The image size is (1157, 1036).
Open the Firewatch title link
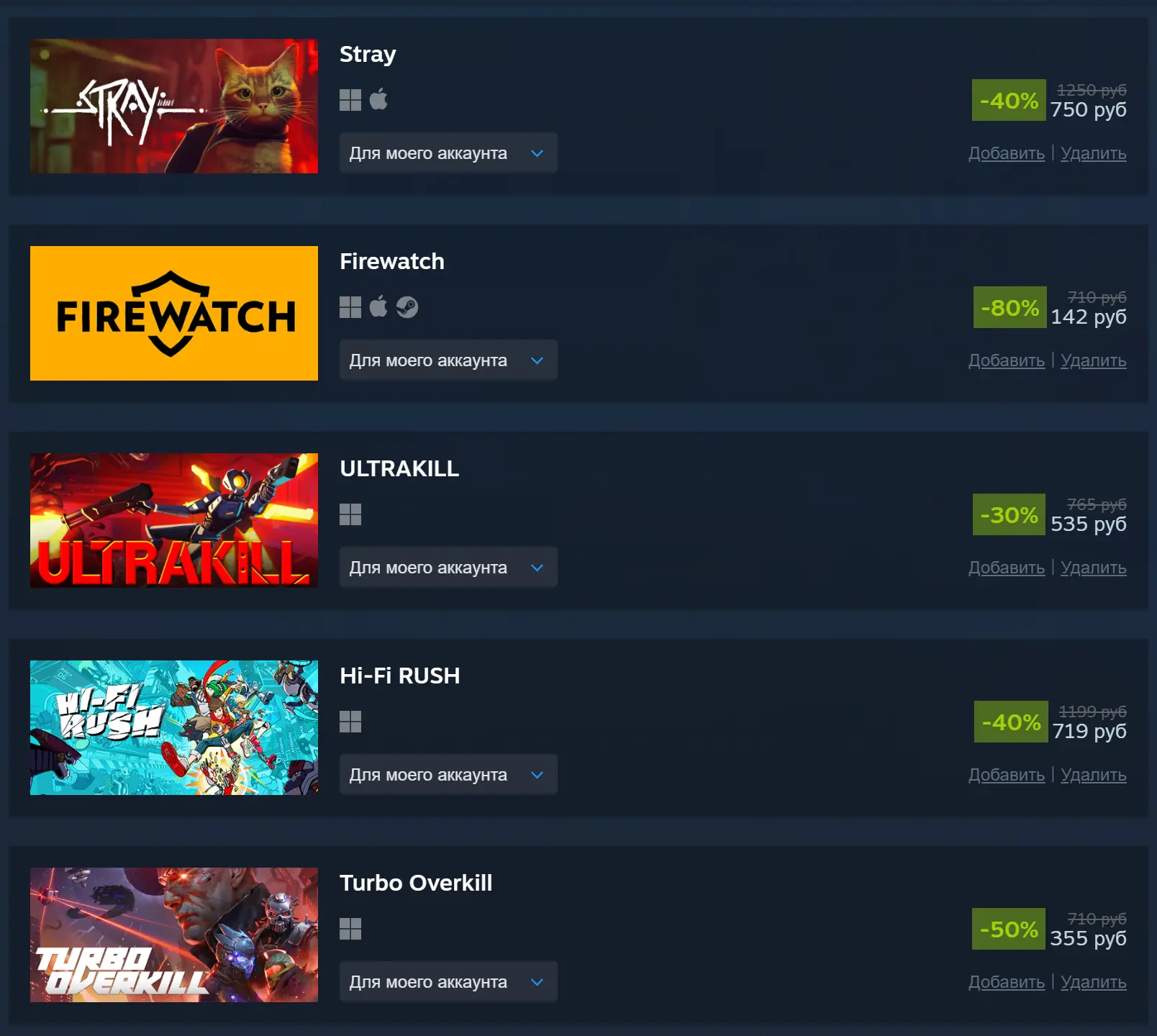(392, 261)
